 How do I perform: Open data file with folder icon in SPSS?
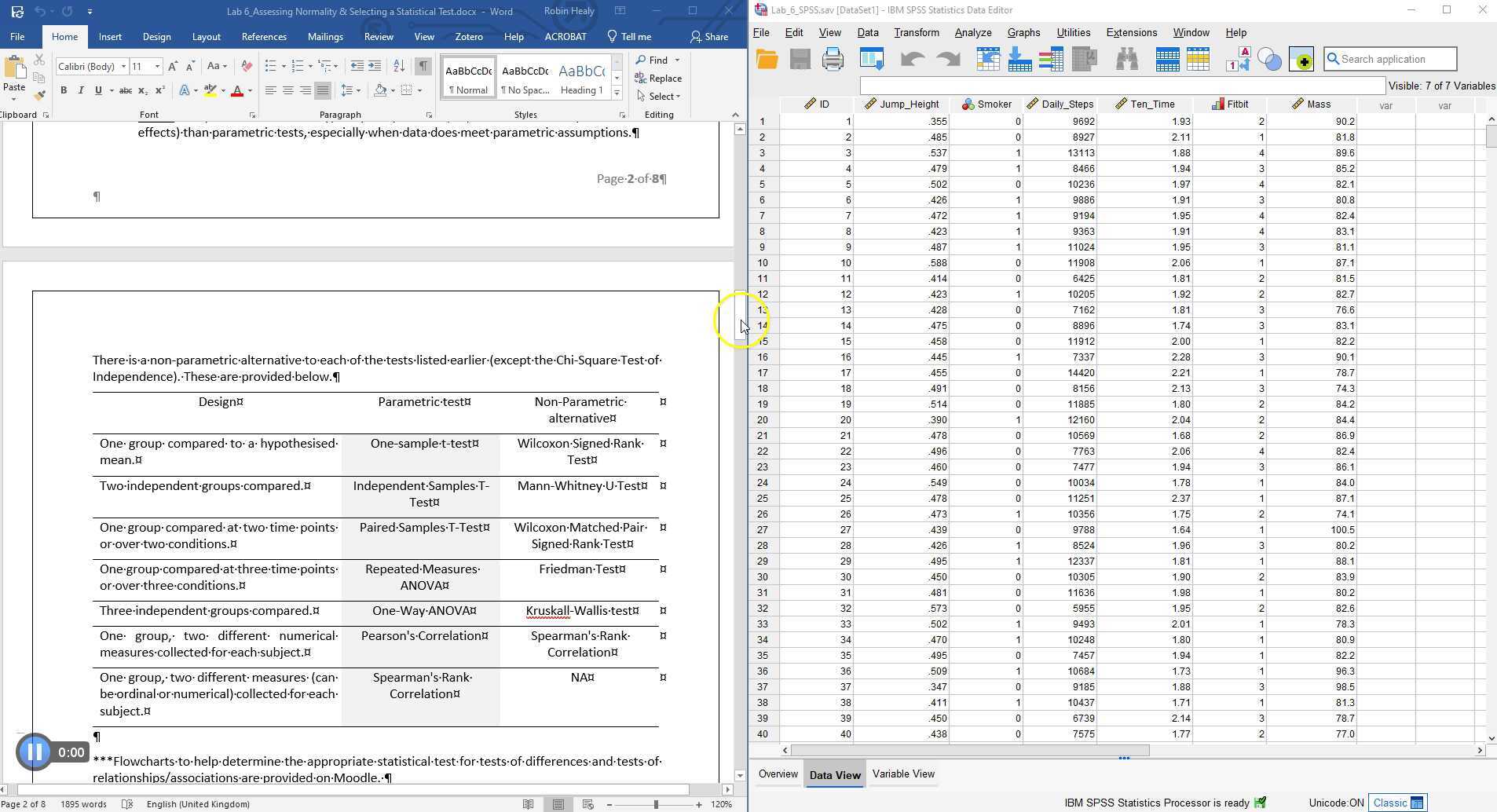pyautogui.click(x=767, y=60)
